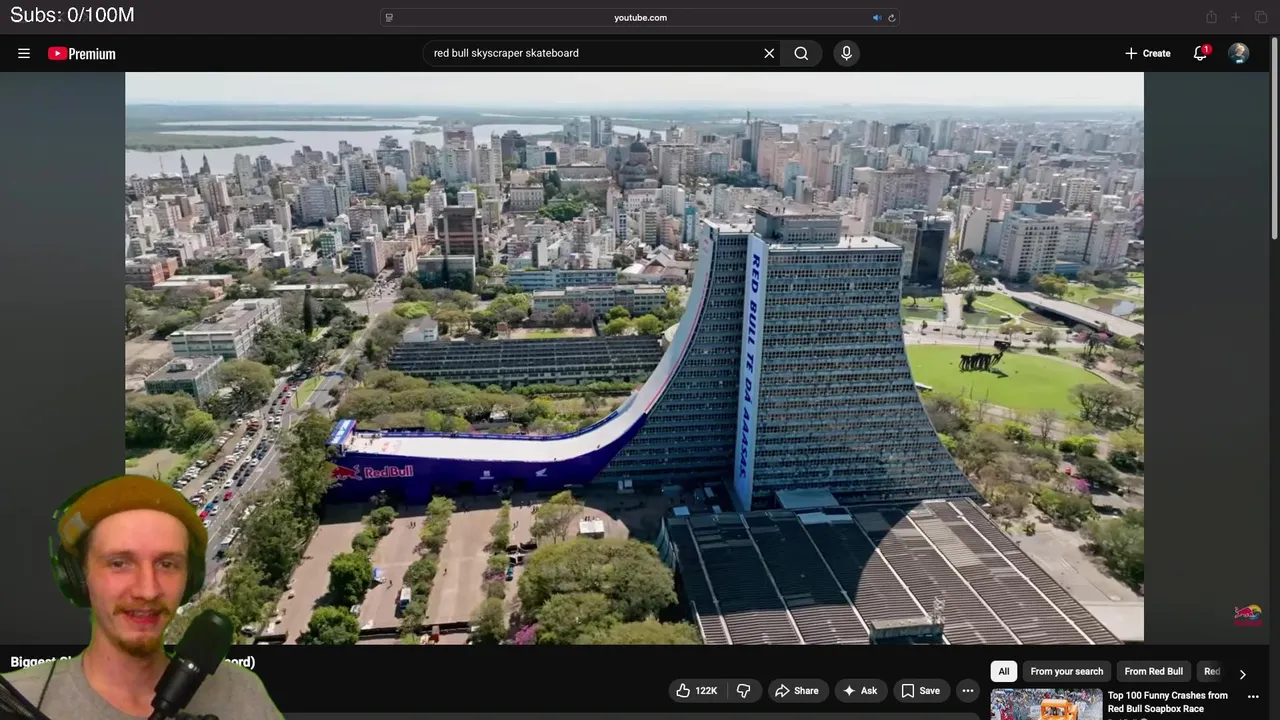Save video to a playlist

click(x=920, y=691)
